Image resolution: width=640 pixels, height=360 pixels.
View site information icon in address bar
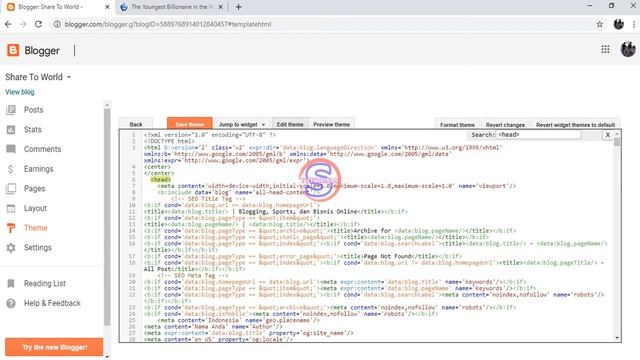point(57,24)
